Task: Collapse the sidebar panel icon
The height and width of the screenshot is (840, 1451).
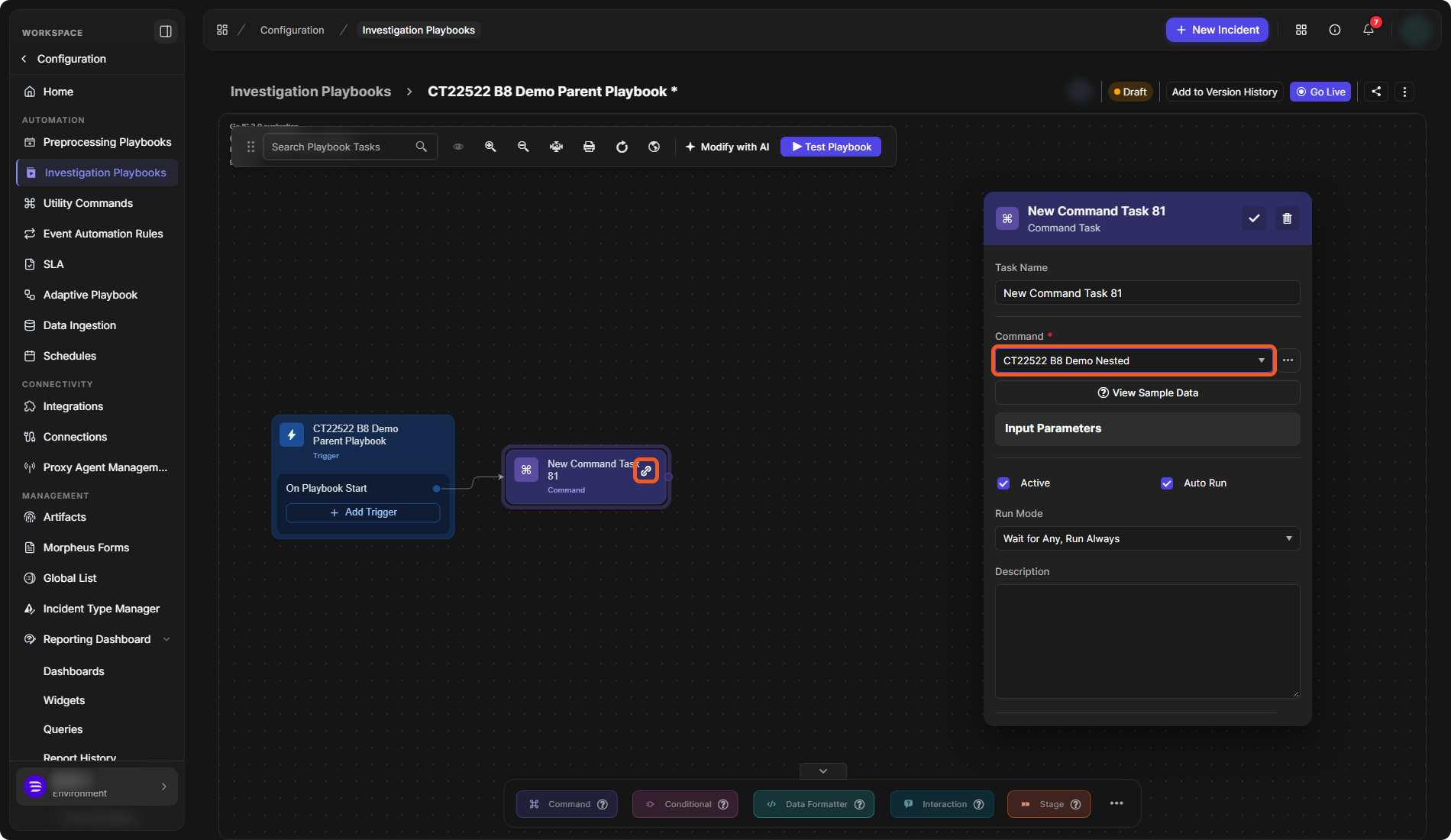Action: pyautogui.click(x=165, y=31)
